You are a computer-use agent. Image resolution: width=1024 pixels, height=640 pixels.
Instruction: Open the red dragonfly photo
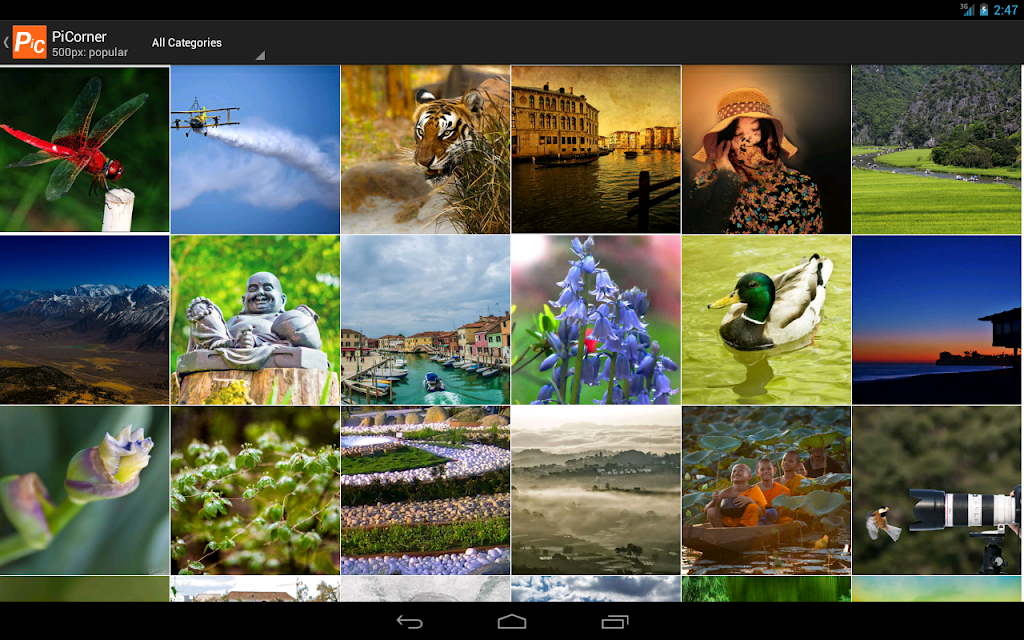point(84,150)
